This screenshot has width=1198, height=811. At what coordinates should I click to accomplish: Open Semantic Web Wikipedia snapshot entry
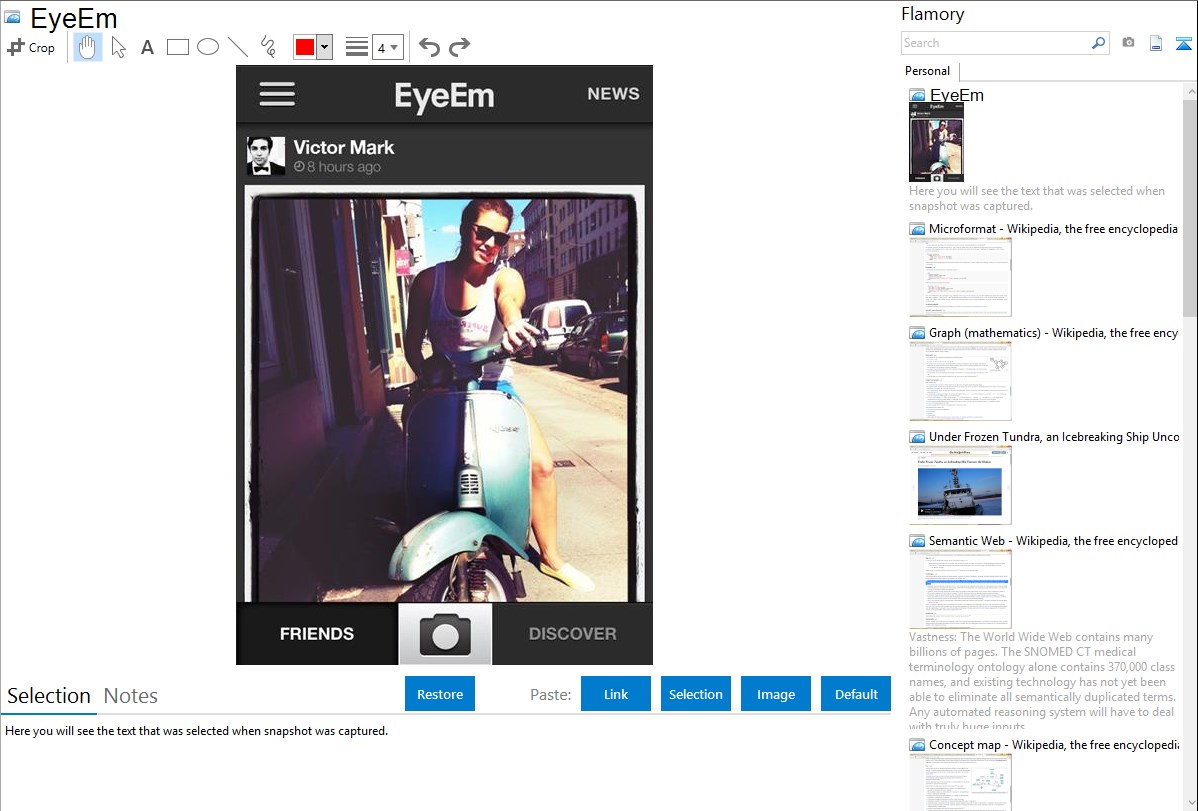click(1053, 540)
